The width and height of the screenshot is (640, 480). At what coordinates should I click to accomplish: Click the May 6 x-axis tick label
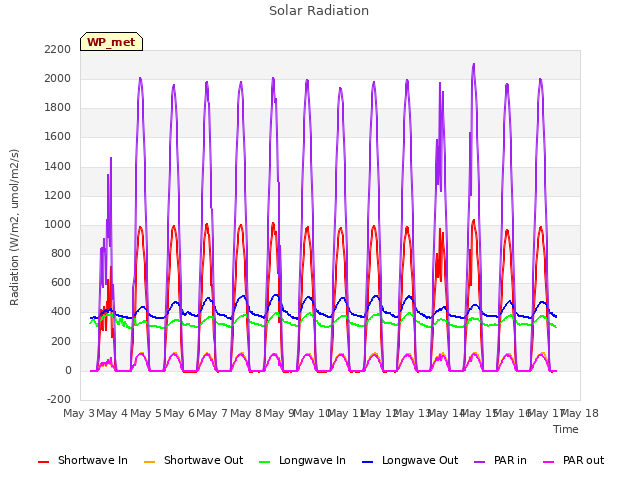point(179,413)
